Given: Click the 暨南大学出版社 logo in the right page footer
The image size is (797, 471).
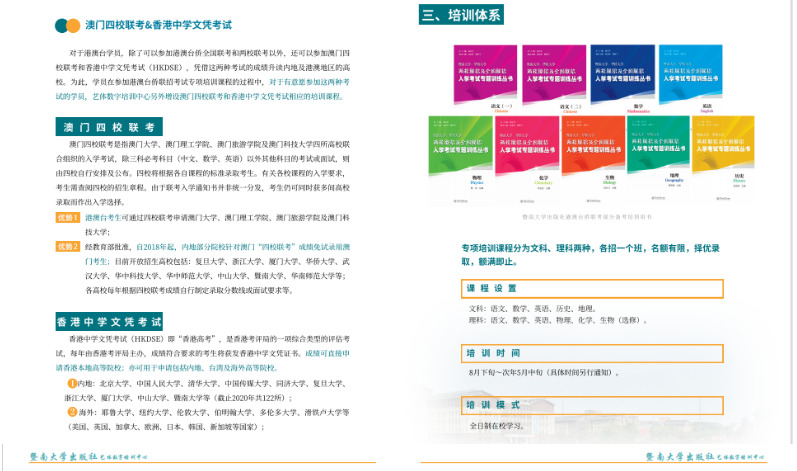Looking at the screenshot, I should 704,456.
